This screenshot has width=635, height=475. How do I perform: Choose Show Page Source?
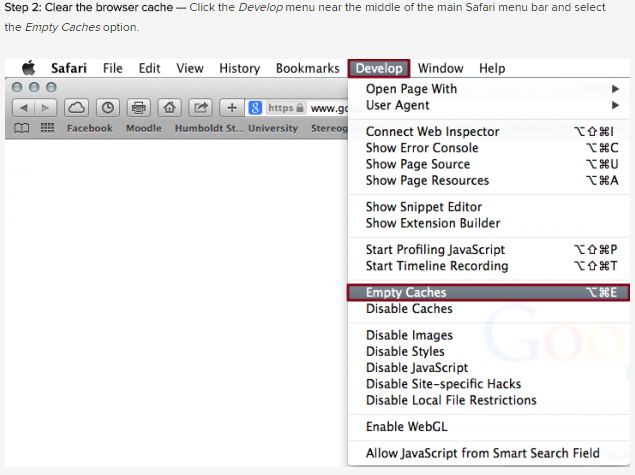click(489, 164)
